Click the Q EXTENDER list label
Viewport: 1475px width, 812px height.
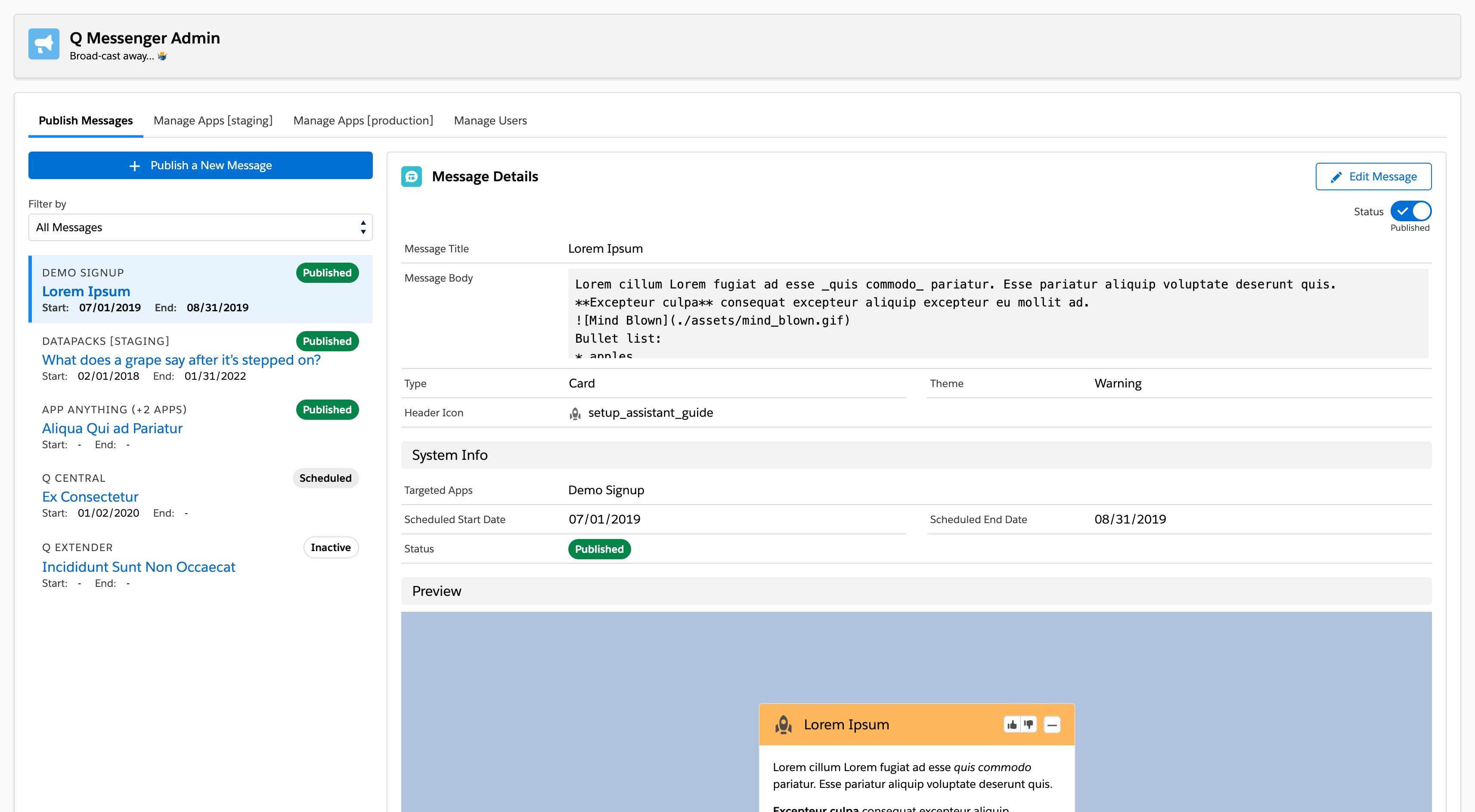click(x=77, y=548)
